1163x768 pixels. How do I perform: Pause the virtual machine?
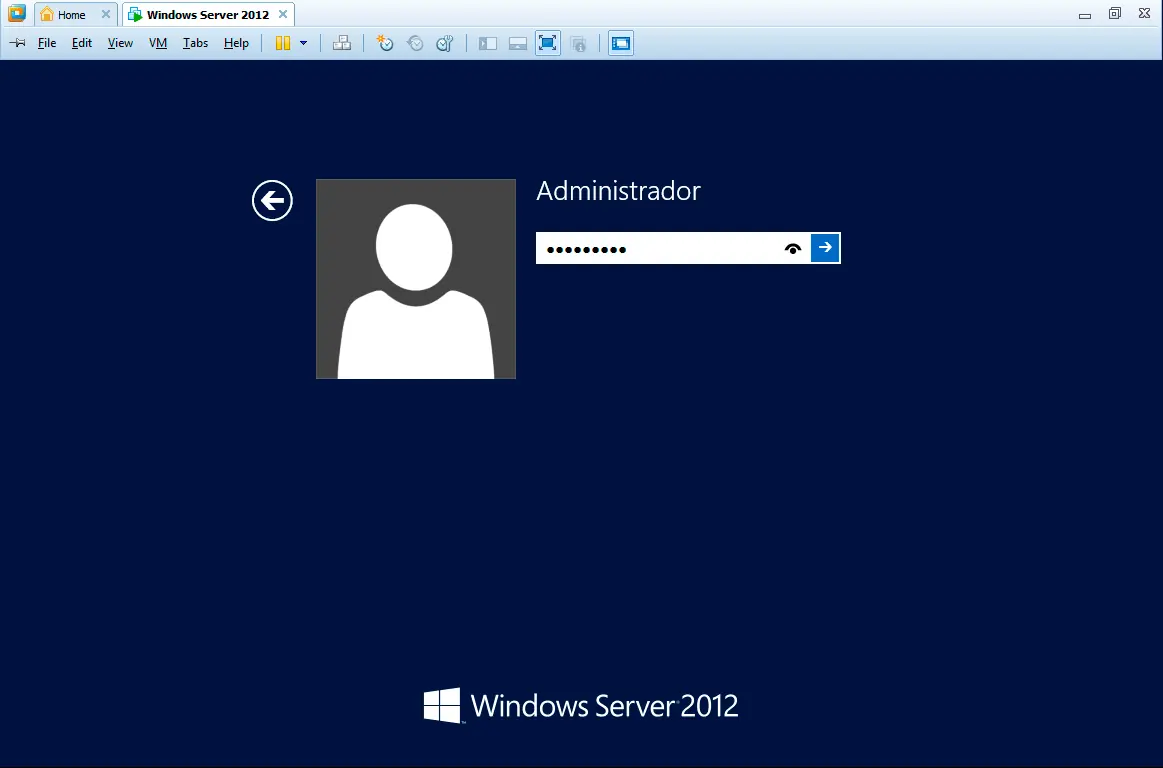click(x=283, y=43)
